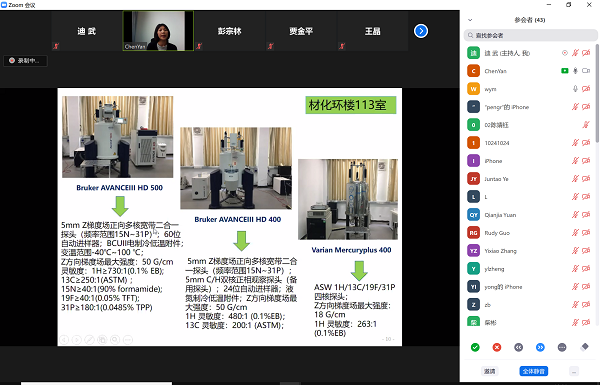600x385 pixels.
Task: Toggle wym's microphone icon in list
Action: (x=575, y=89)
